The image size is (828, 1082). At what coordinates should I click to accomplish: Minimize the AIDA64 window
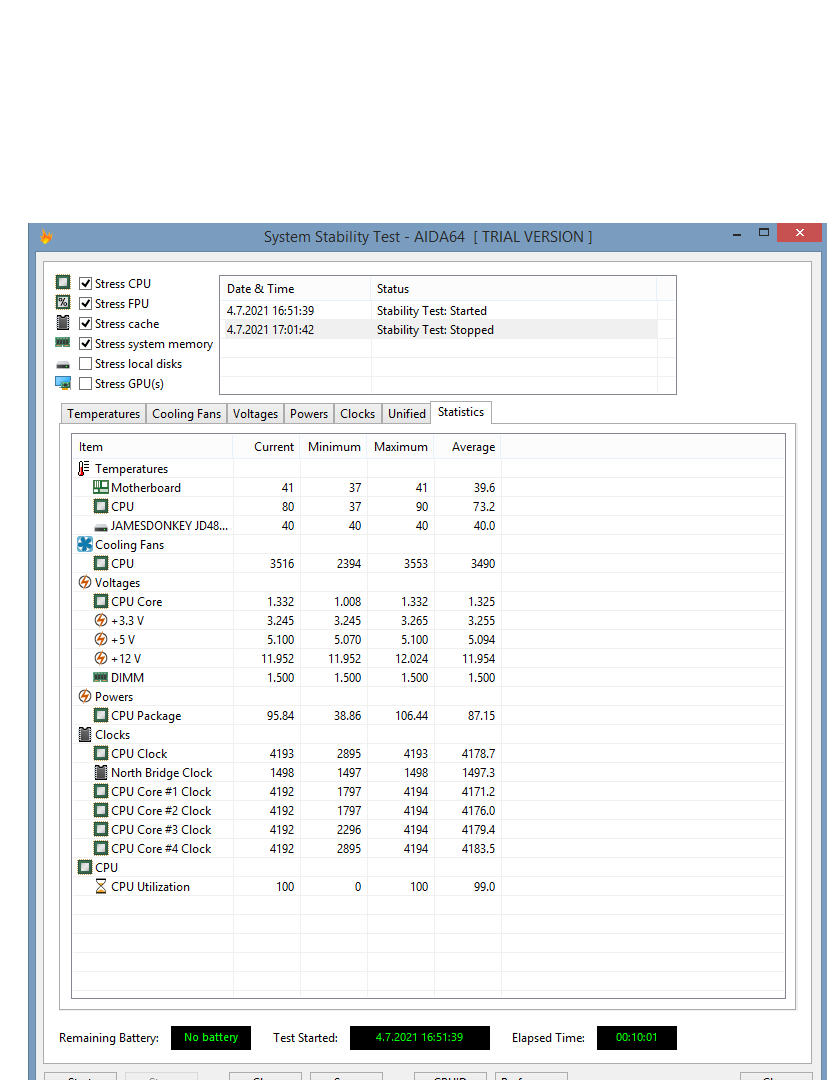(736, 233)
